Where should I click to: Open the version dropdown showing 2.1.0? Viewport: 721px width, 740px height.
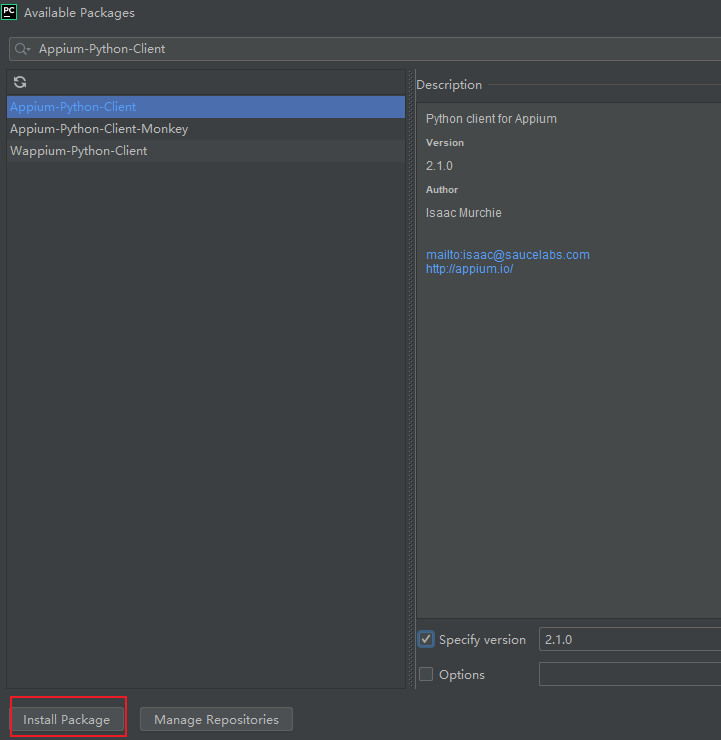(630, 639)
